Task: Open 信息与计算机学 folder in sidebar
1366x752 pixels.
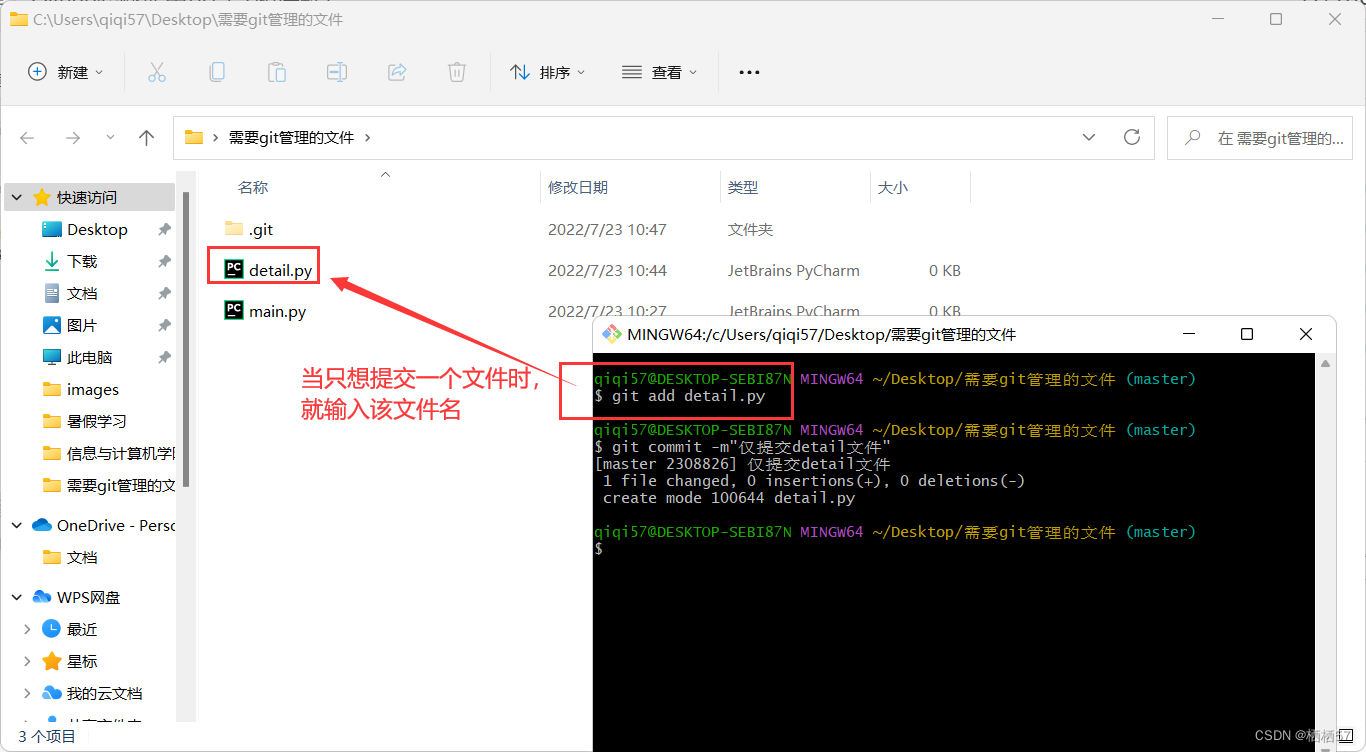Action: [x=121, y=453]
